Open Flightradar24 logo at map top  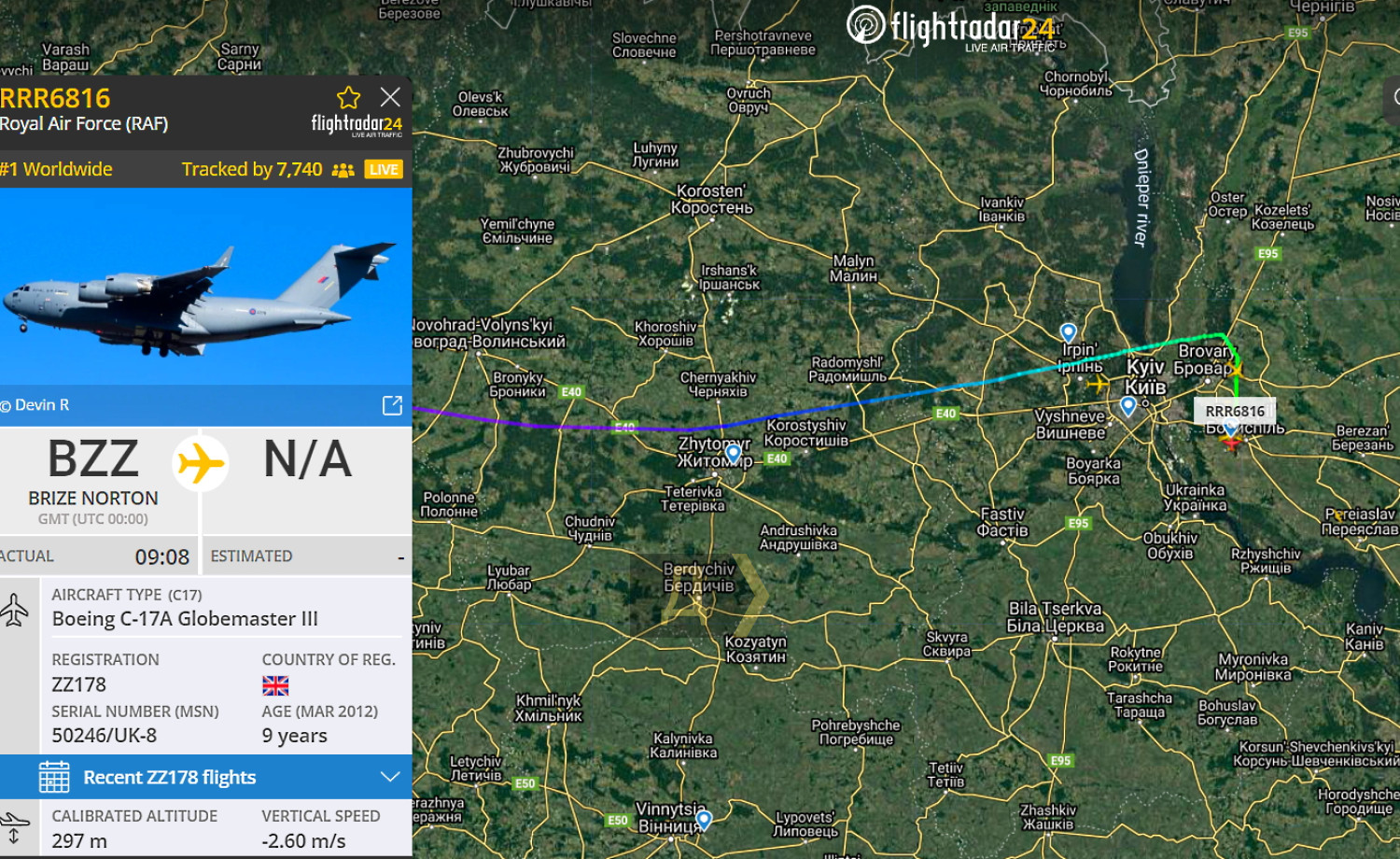point(950,27)
